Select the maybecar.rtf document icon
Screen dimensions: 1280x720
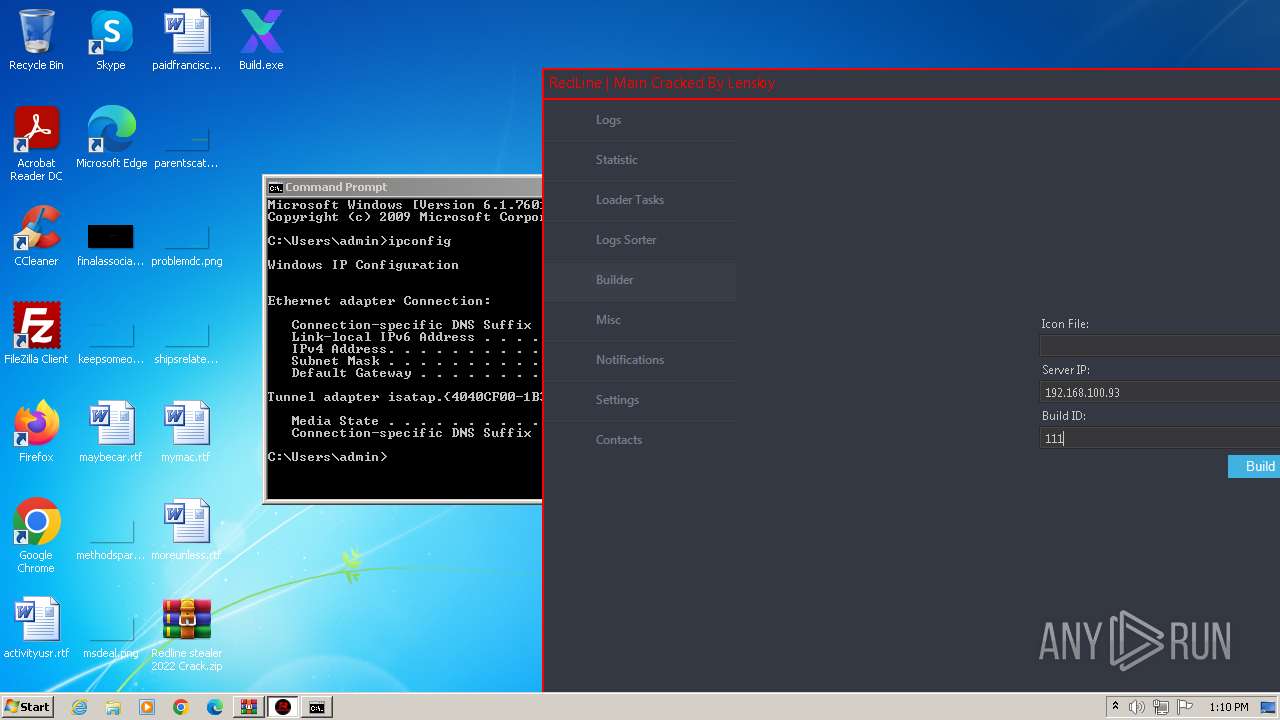(111, 431)
